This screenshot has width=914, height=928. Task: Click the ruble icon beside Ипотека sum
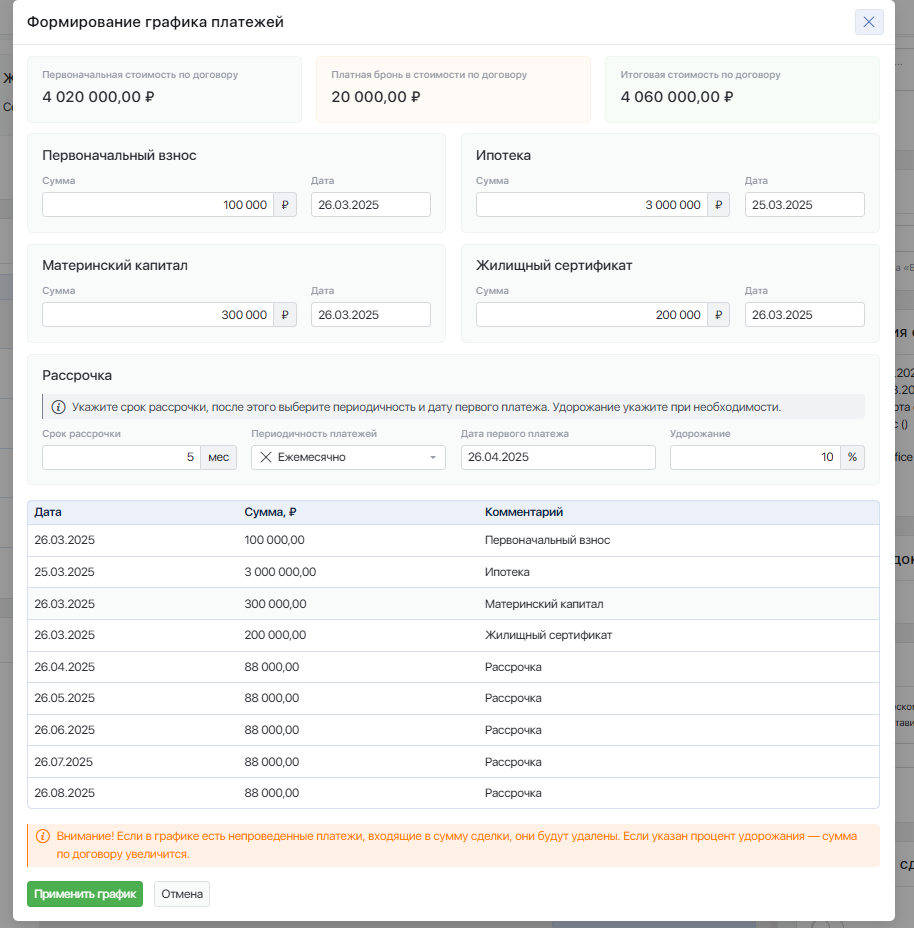[718, 205]
